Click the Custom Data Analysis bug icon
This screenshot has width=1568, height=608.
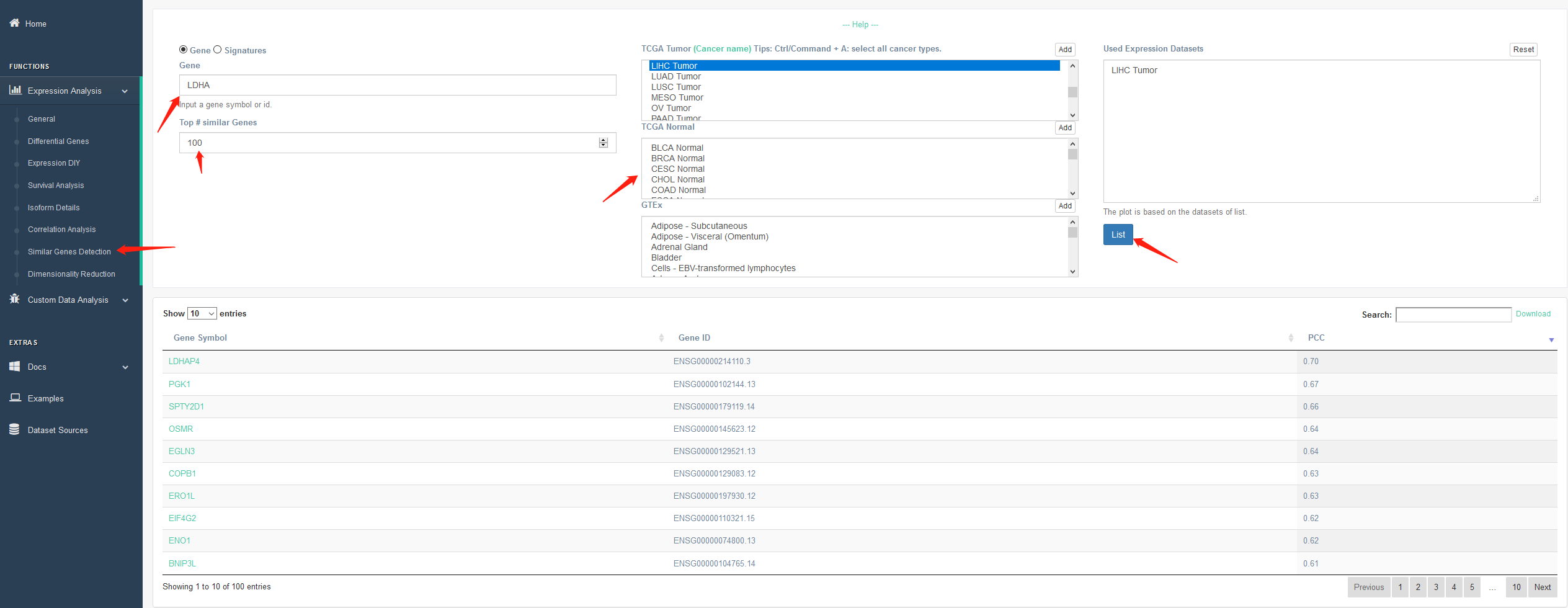click(x=15, y=299)
